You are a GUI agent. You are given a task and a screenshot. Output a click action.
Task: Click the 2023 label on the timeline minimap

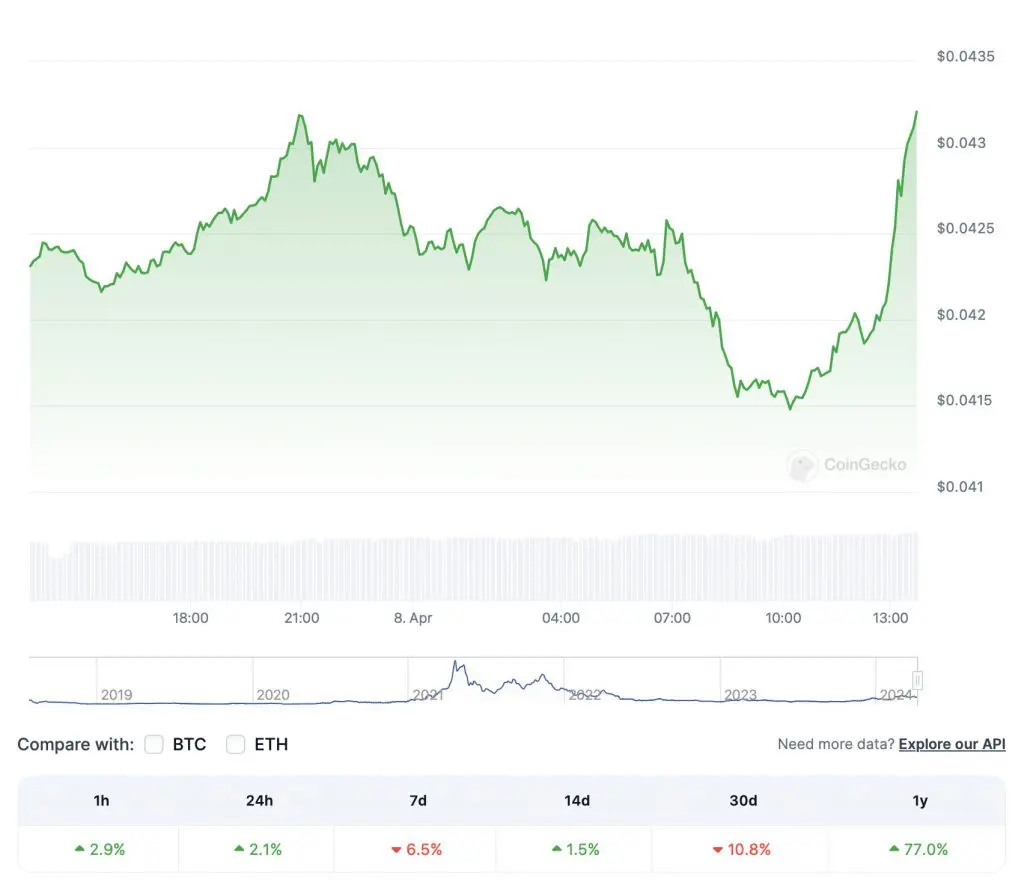pyautogui.click(x=740, y=695)
